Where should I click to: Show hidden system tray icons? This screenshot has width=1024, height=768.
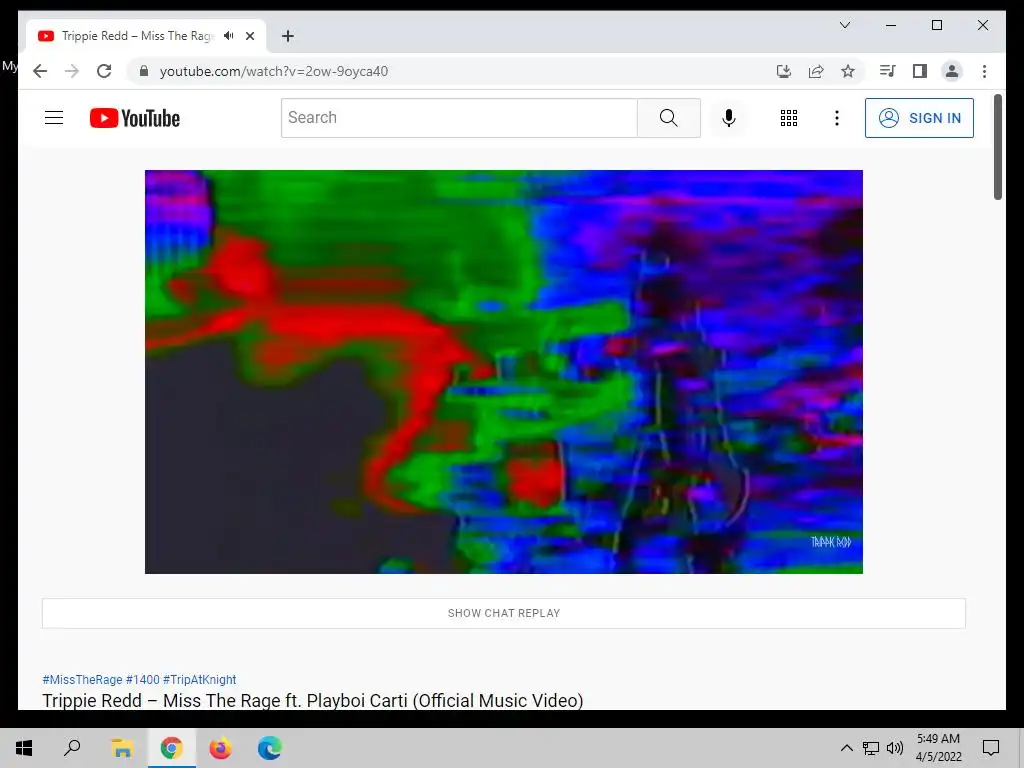[x=846, y=748]
